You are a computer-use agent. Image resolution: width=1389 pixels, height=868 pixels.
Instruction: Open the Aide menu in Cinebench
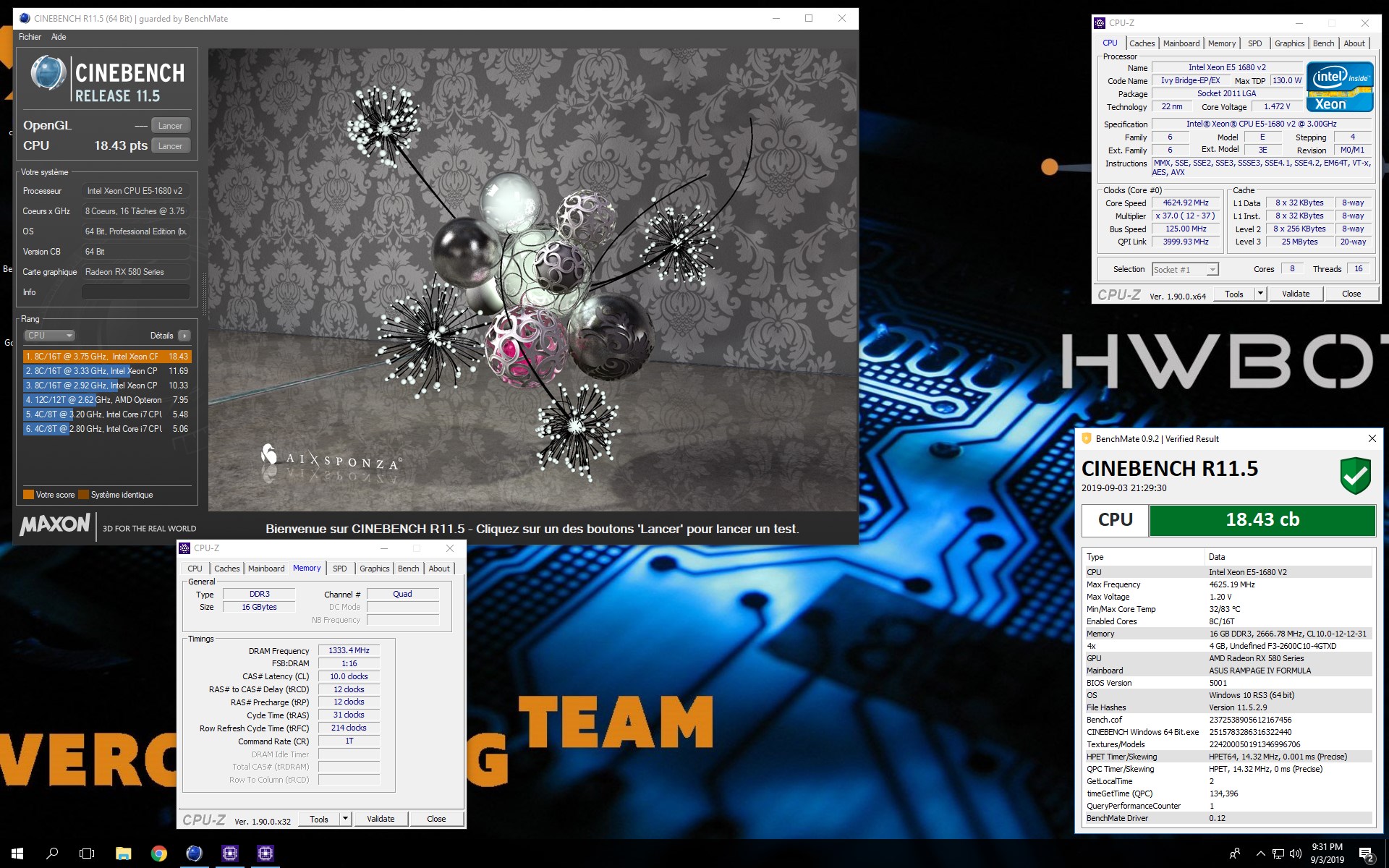tap(59, 37)
